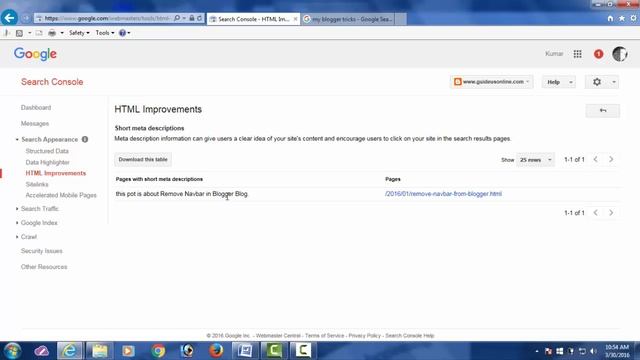640x360 pixels.
Task: Click the feeds icon in command bar
Action: coord(19,33)
